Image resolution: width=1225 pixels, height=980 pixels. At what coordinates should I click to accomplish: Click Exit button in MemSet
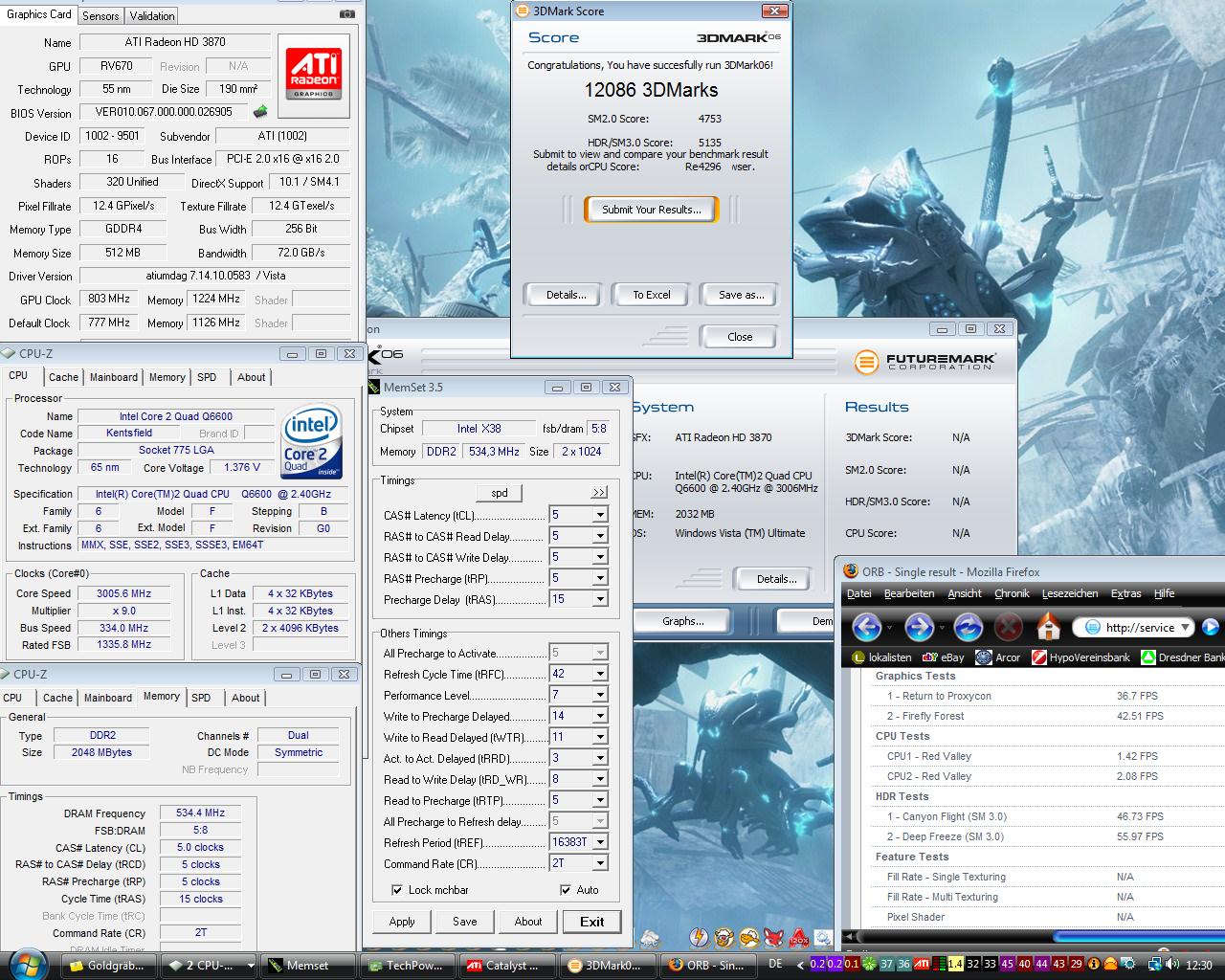[x=591, y=922]
